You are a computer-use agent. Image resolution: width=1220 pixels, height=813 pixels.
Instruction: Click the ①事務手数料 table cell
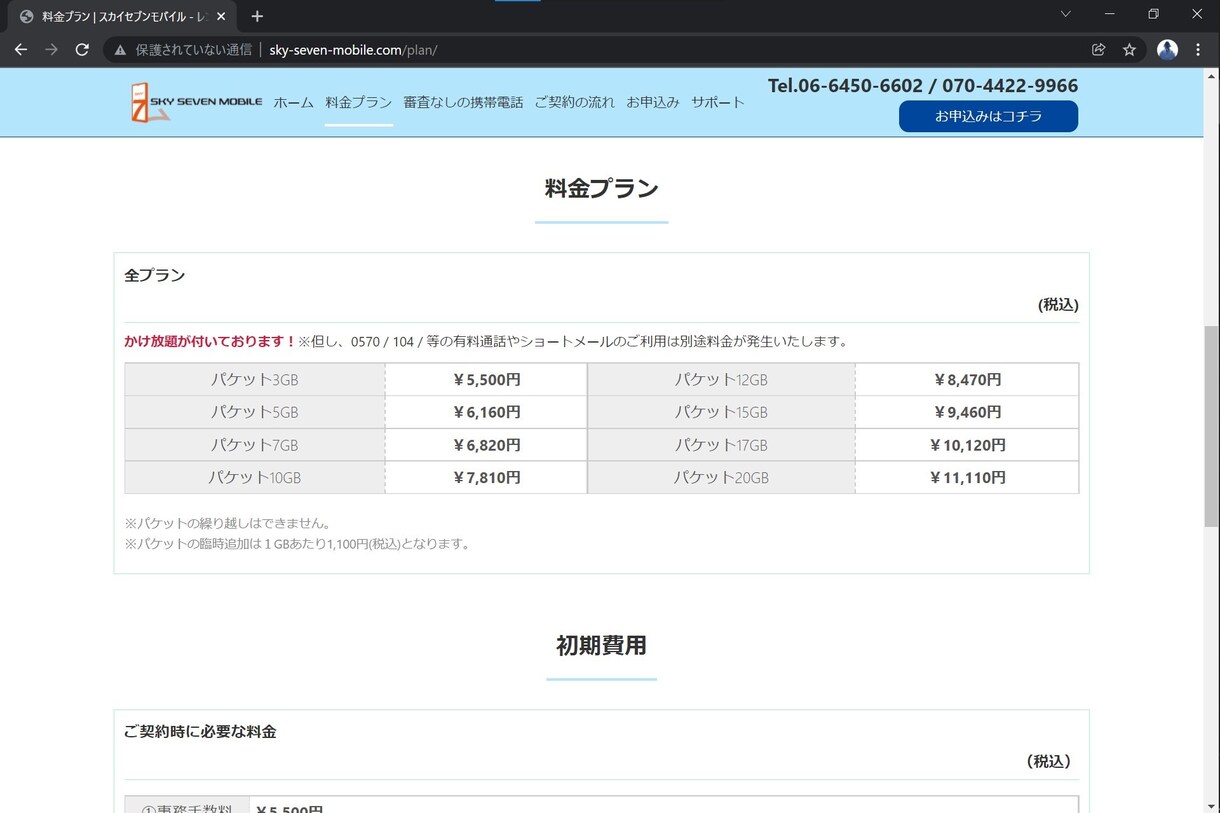(x=187, y=805)
